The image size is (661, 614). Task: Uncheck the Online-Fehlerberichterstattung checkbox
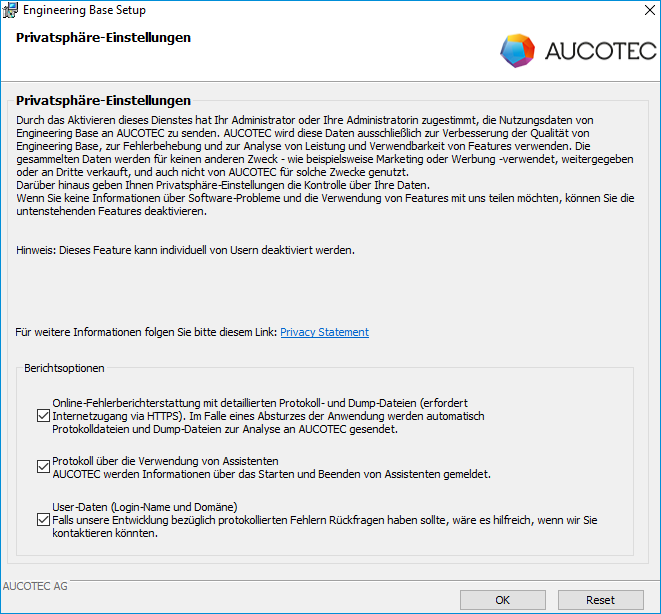pos(42,414)
